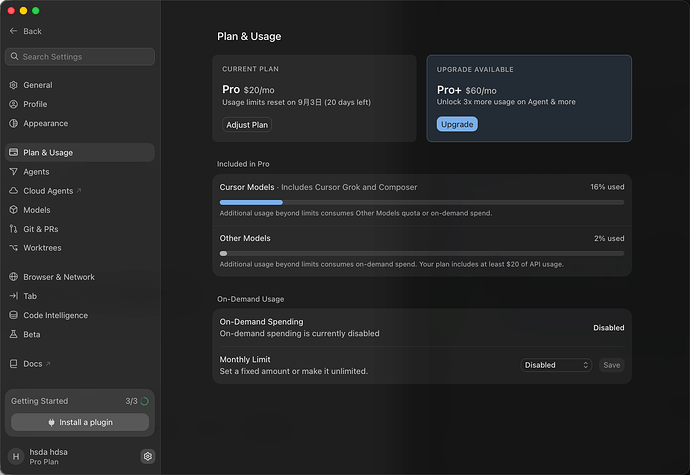Open the General settings section

tap(80, 85)
